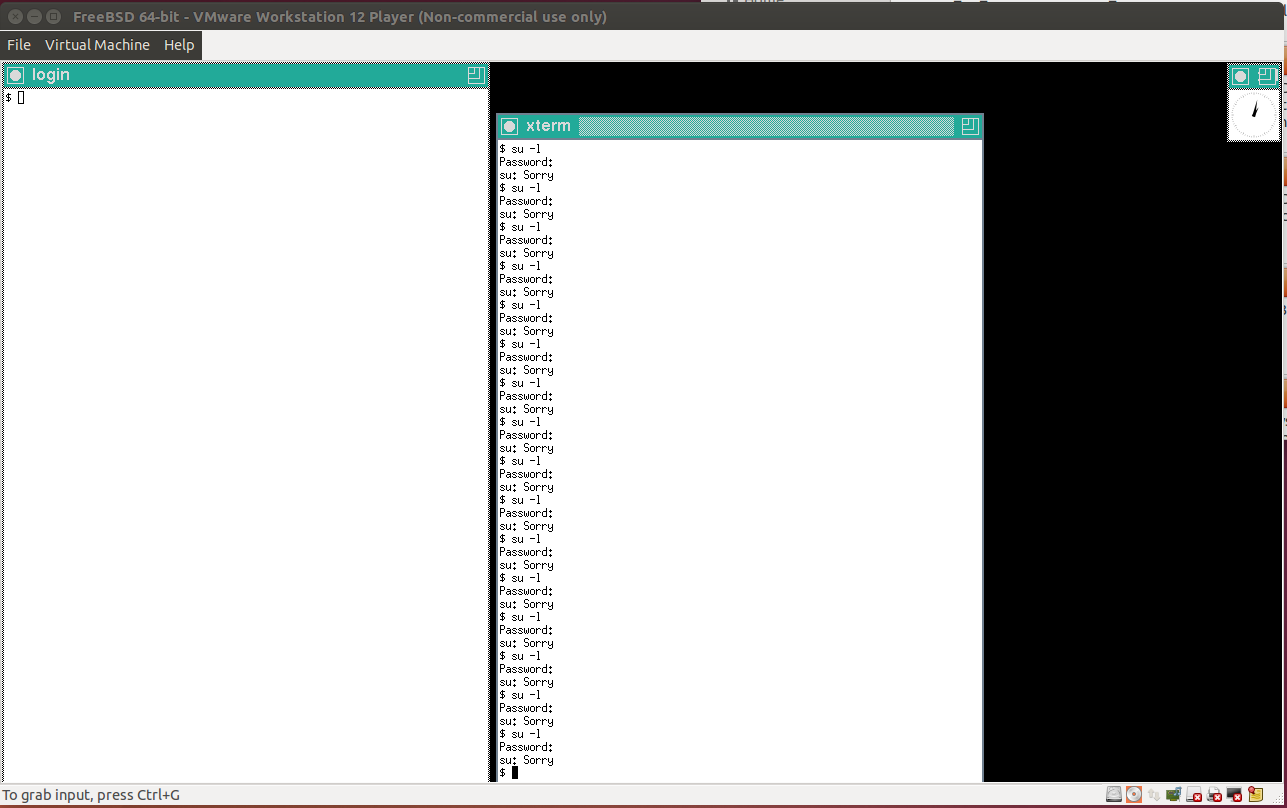1287x808 pixels.
Task: Click the xterm title bar text
Action: point(548,126)
